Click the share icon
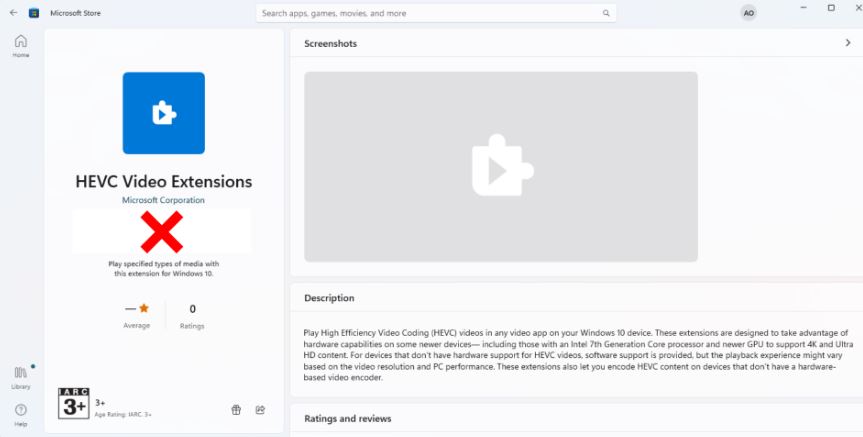The width and height of the screenshot is (863, 437). click(260, 409)
